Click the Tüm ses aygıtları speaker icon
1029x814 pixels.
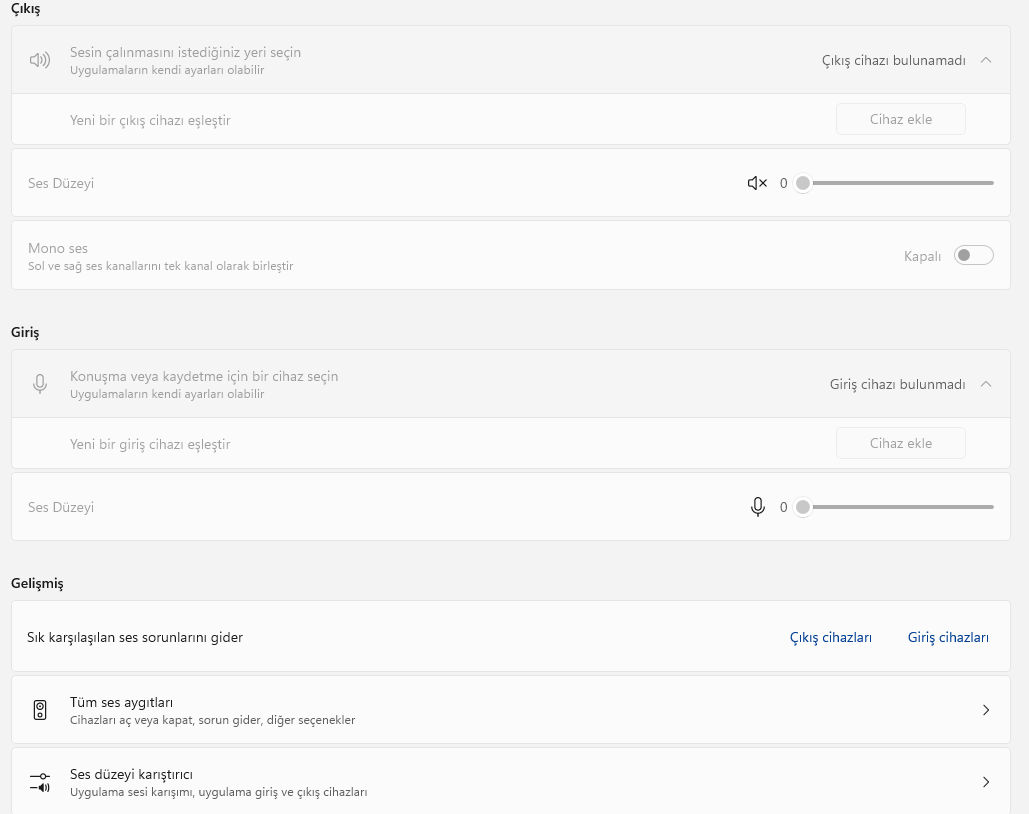40,710
